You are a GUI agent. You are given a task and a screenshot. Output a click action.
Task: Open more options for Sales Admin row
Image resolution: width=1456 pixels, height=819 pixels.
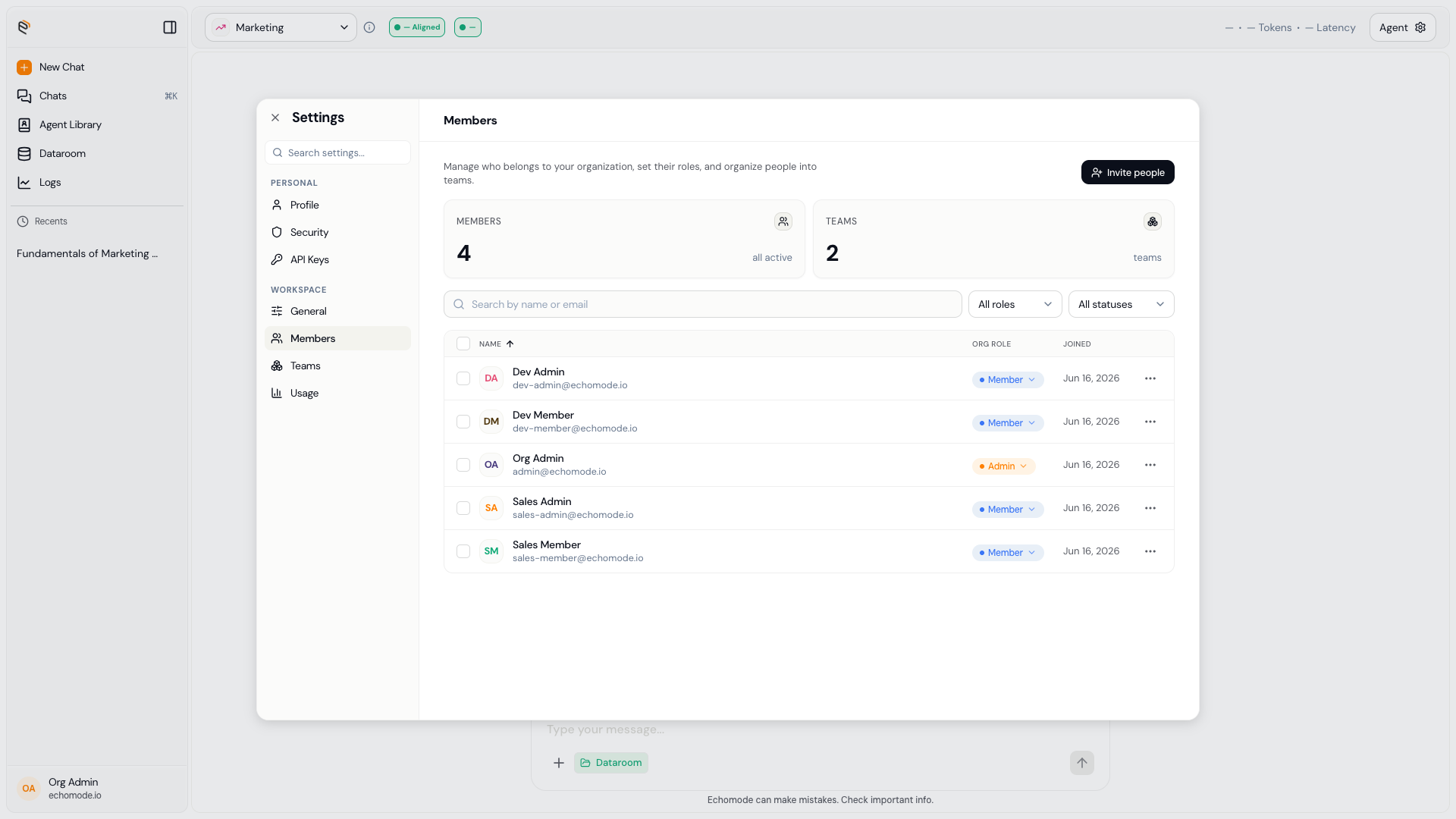click(x=1150, y=508)
